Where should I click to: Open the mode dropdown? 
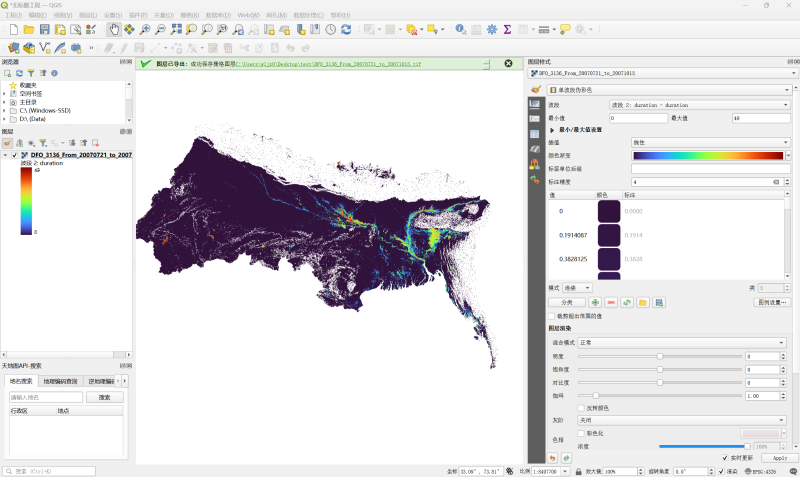[x=578, y=288]
